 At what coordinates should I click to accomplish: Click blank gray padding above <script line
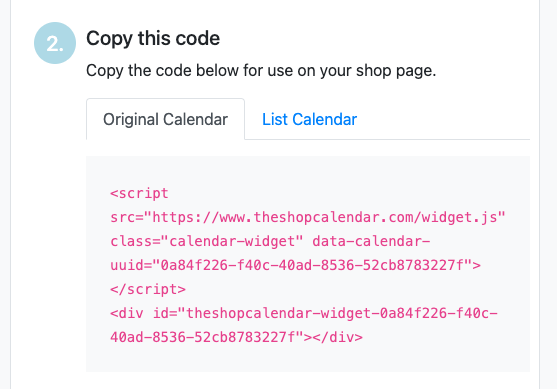[308, 171]
